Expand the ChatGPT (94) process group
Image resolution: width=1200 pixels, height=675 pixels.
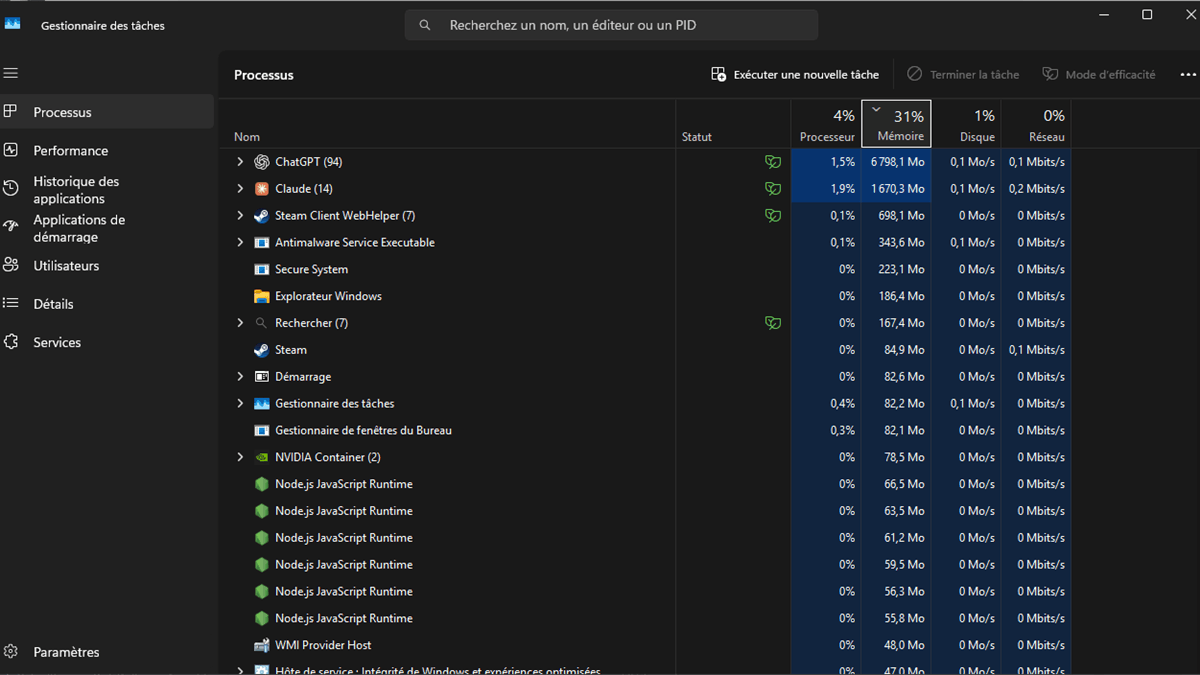240,162
